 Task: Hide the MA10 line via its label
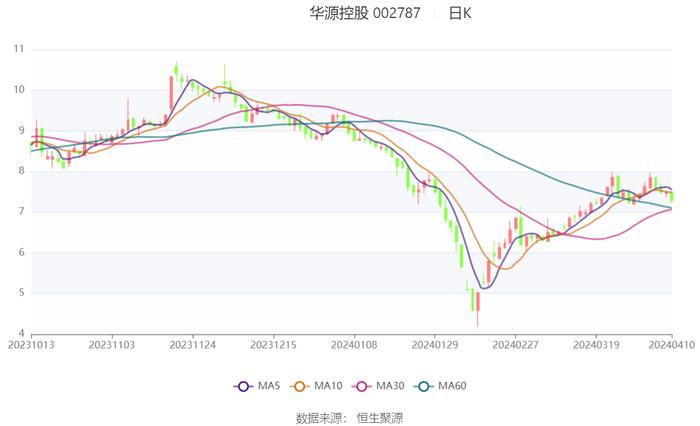(328, 386)
